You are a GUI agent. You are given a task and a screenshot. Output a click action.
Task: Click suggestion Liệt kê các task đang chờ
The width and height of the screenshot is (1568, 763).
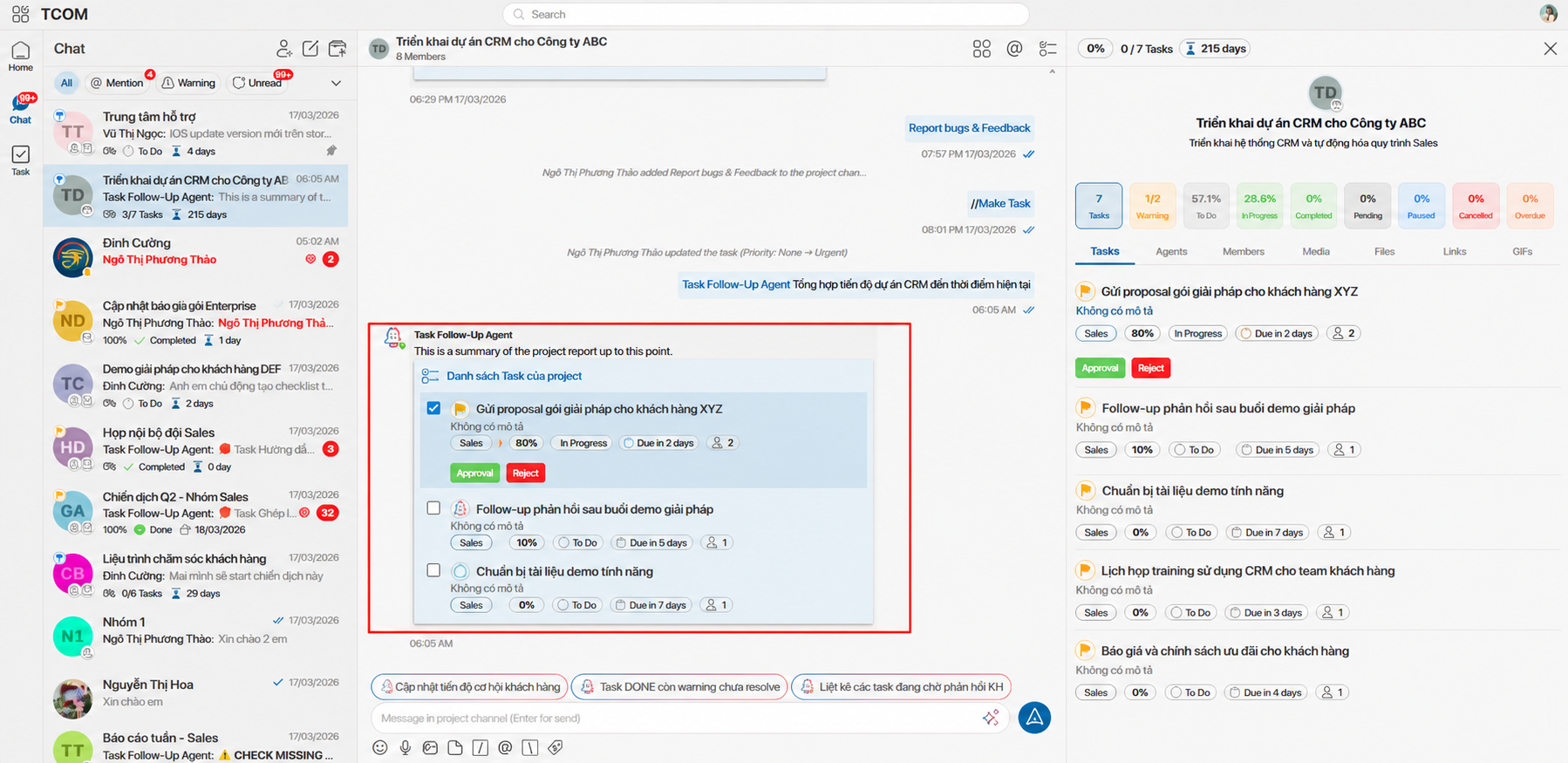tap(901, 687)
